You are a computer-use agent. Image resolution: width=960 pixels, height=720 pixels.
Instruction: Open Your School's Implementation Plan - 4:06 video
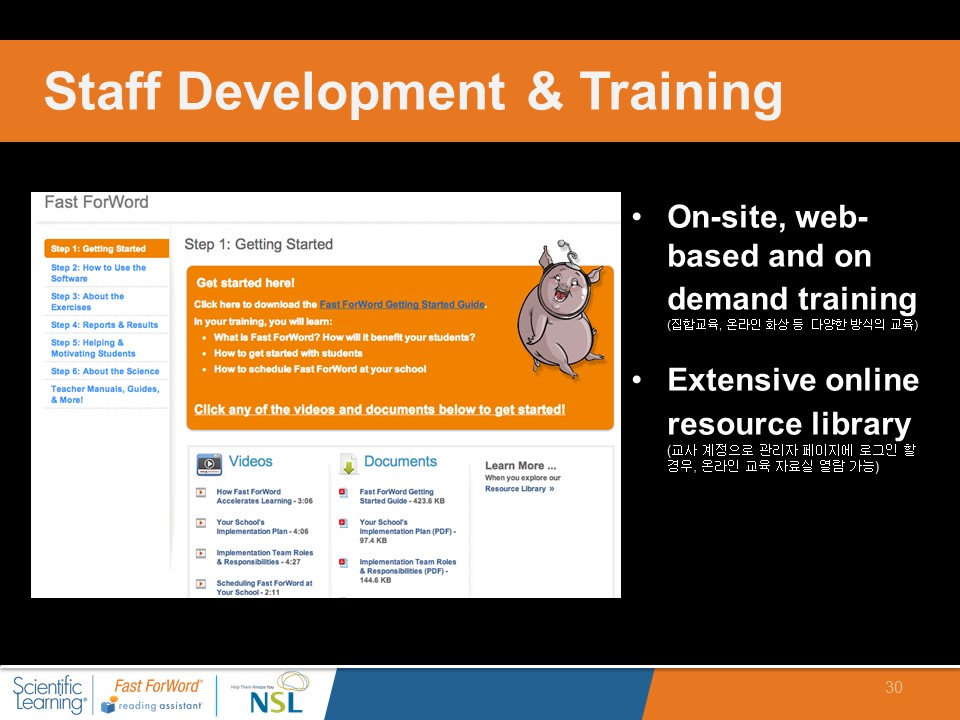coord(262,527)
